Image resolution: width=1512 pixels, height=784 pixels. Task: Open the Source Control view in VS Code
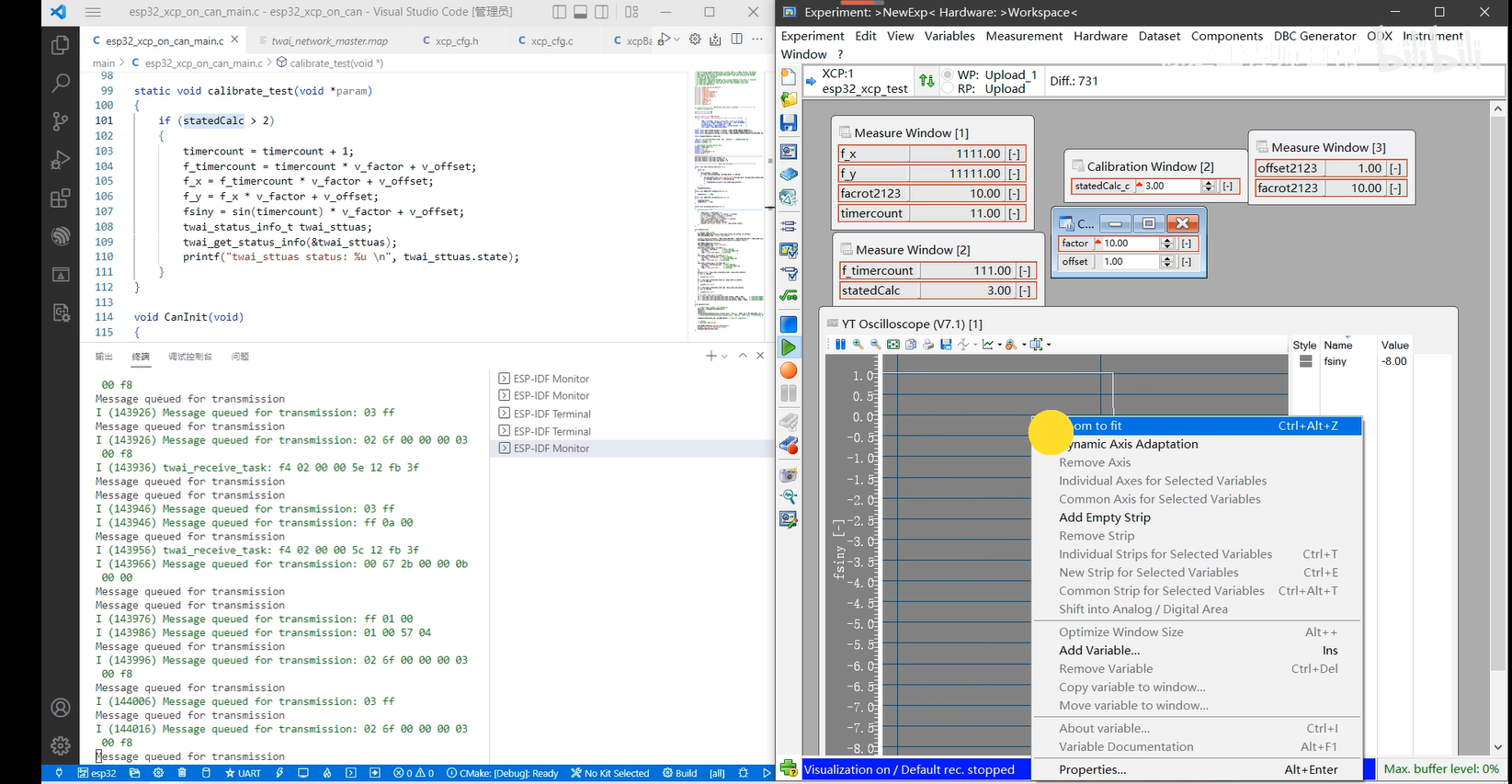click(x=61, y=120)
